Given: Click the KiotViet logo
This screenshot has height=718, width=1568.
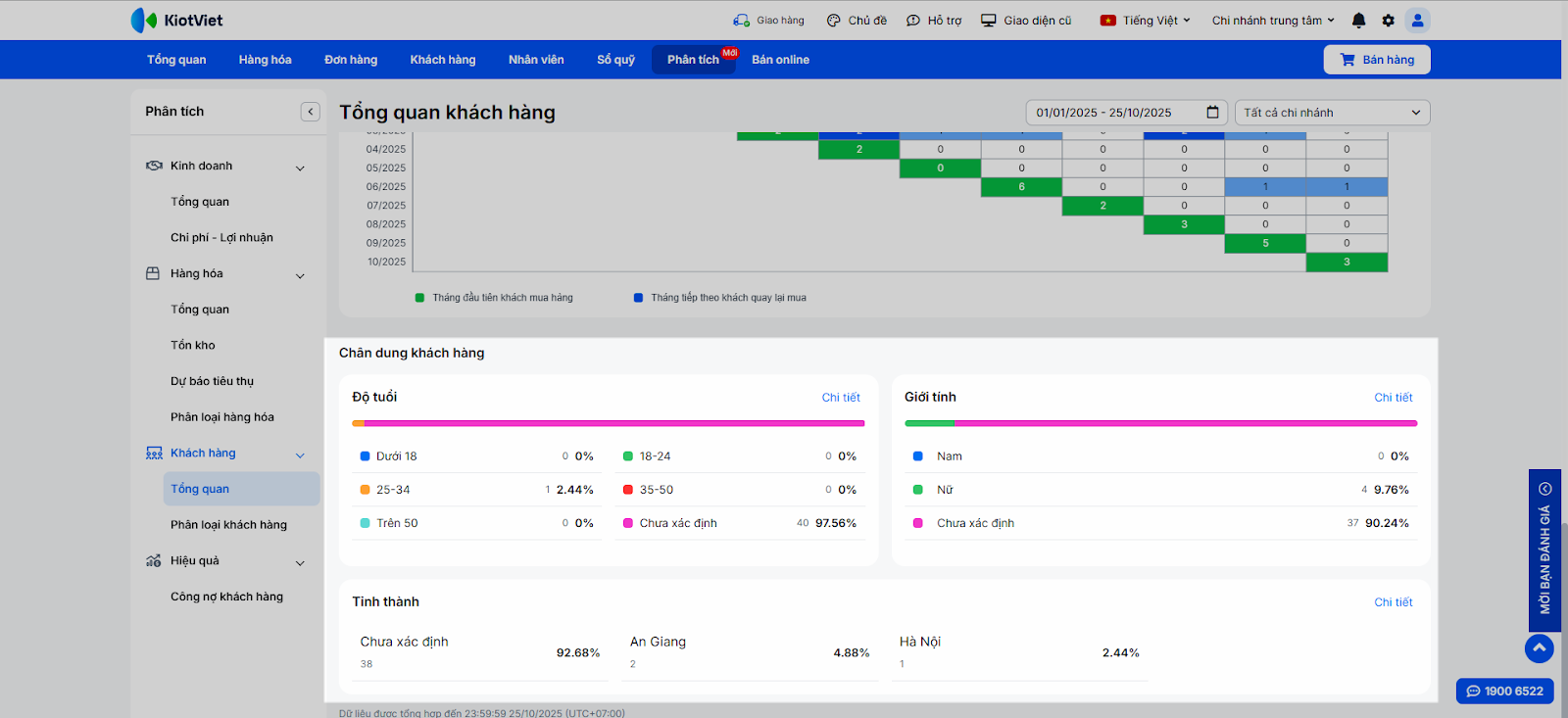Looking at the screenshot, I should click(x=177, y=21).
